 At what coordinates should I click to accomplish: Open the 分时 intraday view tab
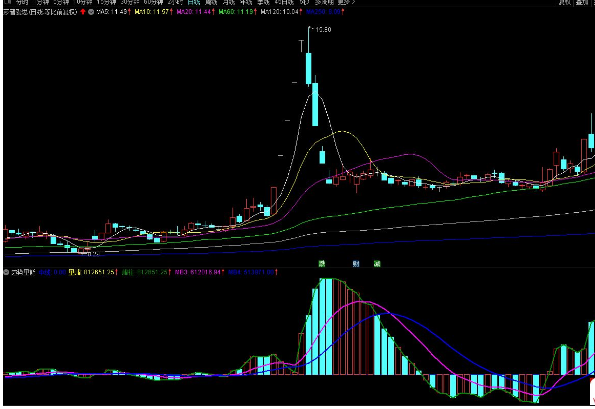pos(22,2)
